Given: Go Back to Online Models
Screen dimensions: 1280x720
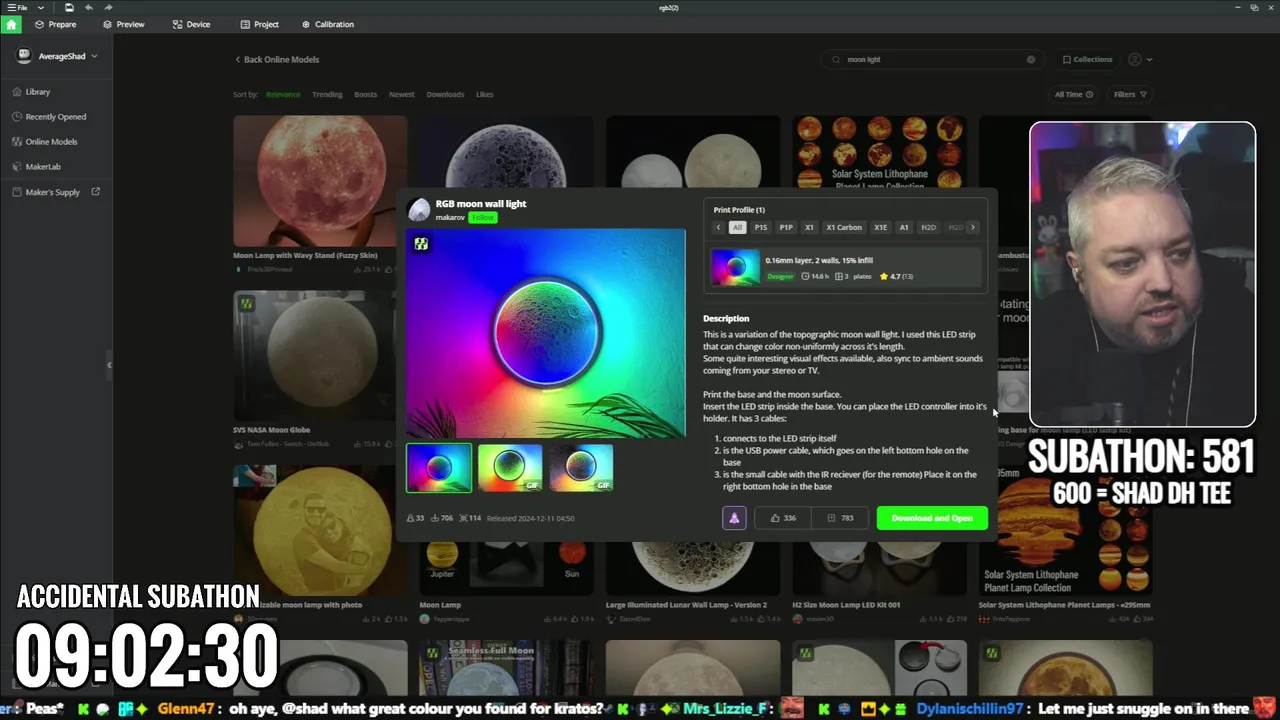Looking at the screenshot, I should pos(277,59).
